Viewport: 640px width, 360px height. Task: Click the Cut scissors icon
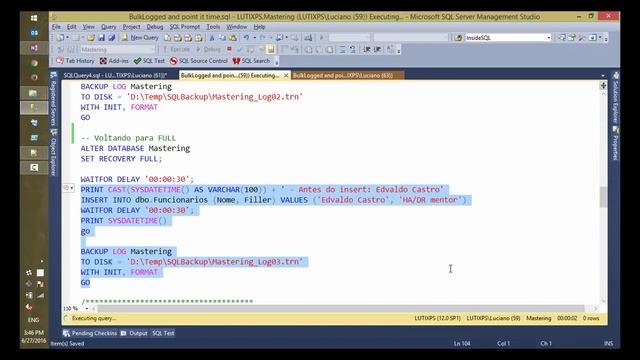[x=212, y=38]
